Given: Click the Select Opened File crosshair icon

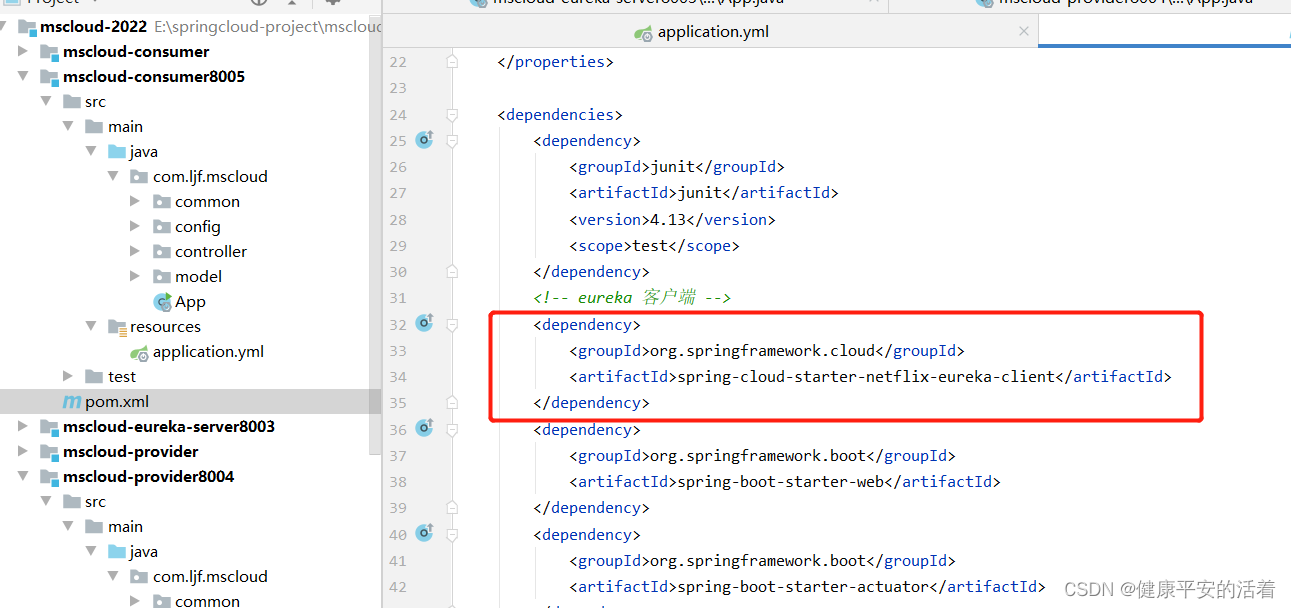Looking at the screenshot, I should pos(259,4).
